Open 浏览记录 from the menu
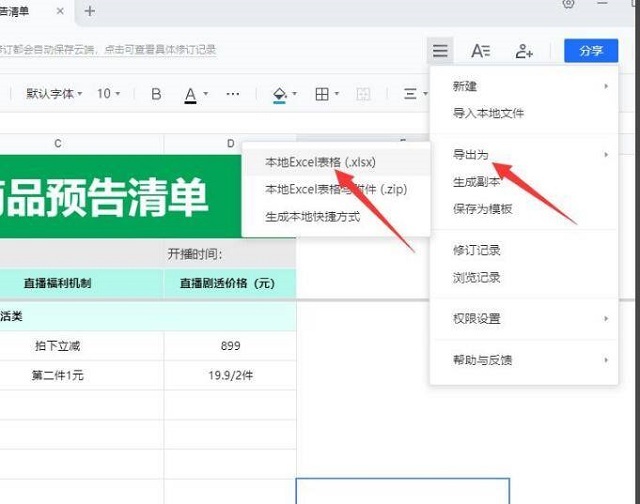This screenshot has height=504, width=640. tap(524, 278)
